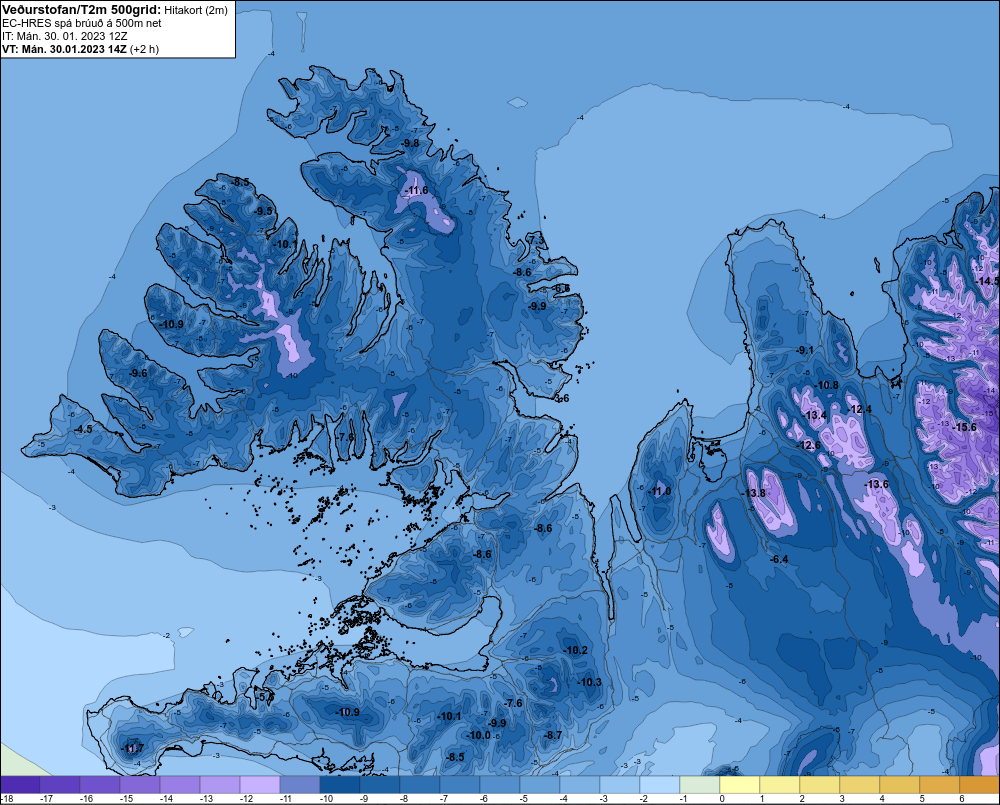Select the legend swatch between -4 and -3
The image size is (1000, 805).
pyautogui.click(x=579, y=785)
